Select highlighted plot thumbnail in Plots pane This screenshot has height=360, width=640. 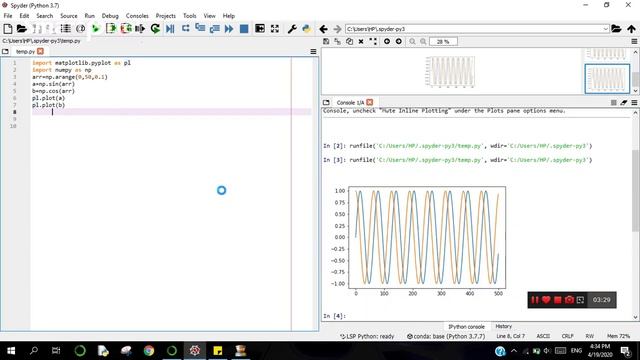[607, 79]
